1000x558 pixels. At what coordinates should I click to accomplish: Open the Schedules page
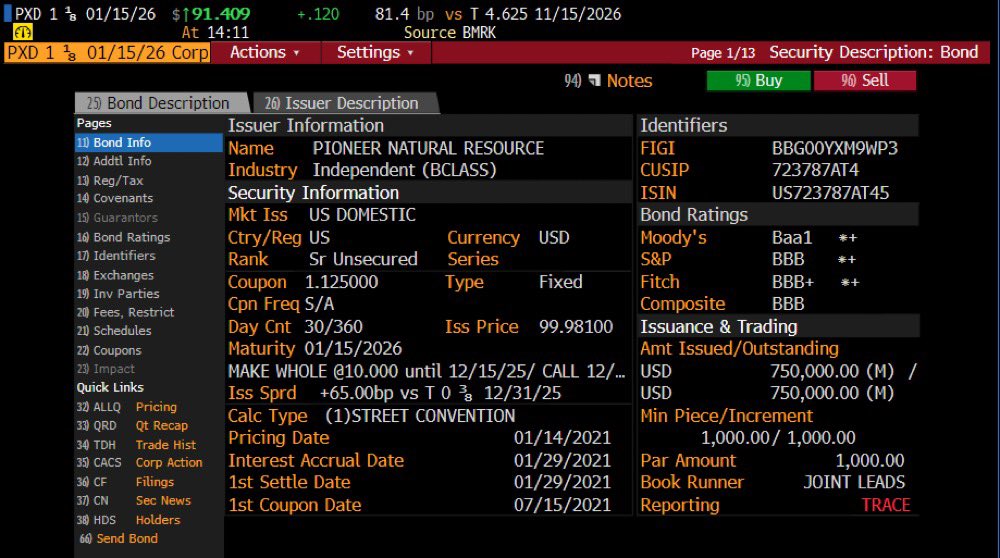point(114,331)
